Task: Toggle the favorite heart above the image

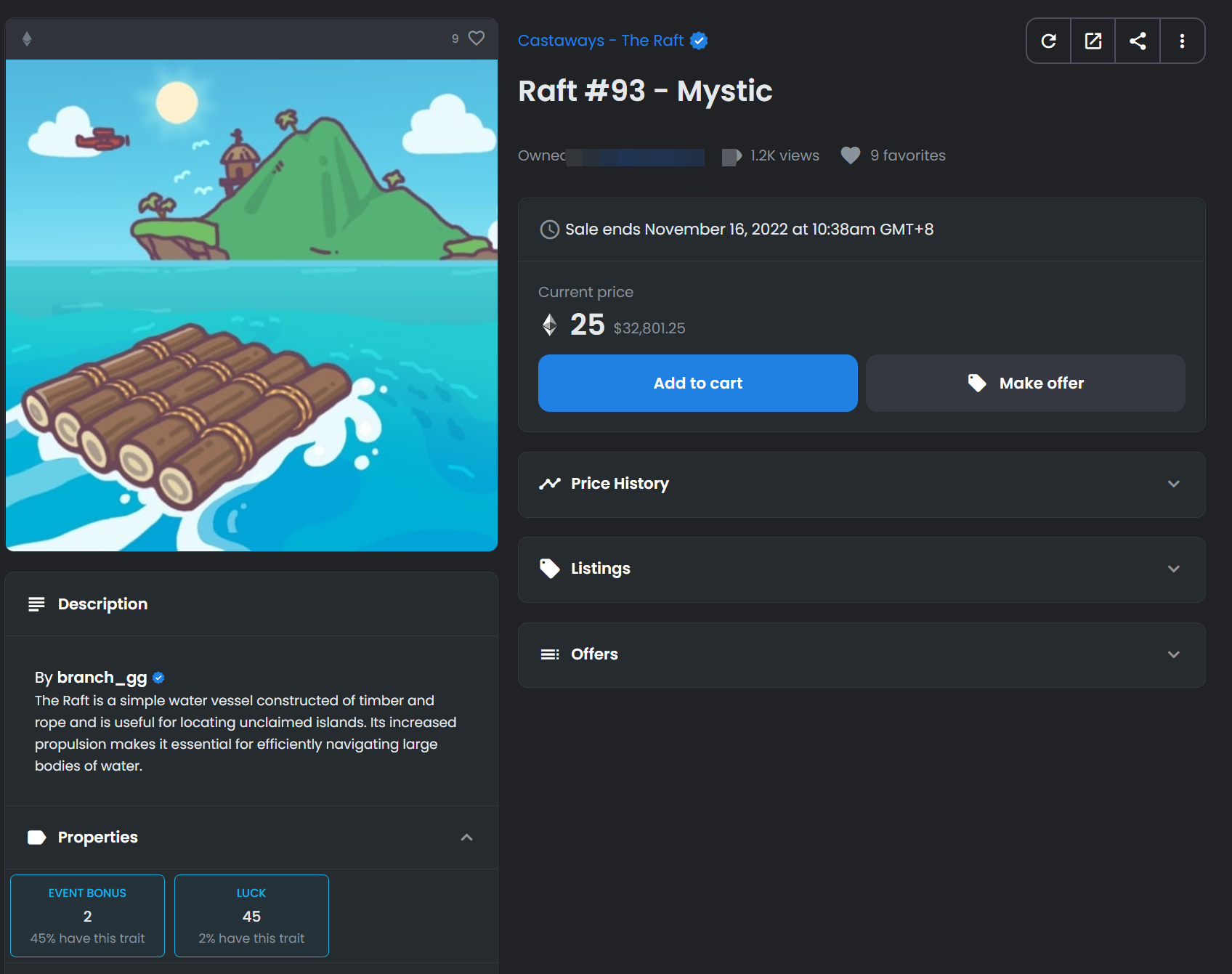Action: point(476,38)
